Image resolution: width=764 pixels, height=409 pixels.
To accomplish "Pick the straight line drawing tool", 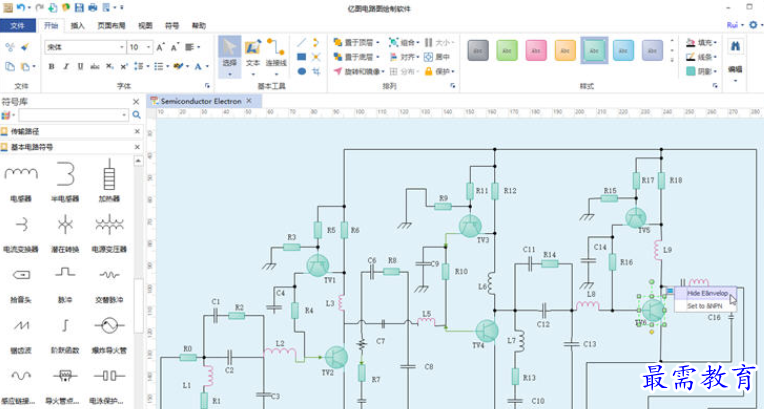I will pos(302,42).
